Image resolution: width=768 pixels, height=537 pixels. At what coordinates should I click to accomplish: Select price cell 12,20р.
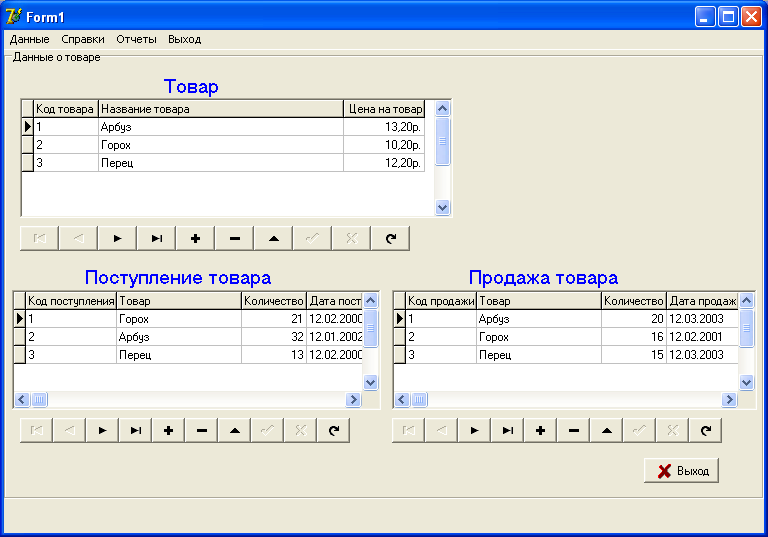tap(384, 163)
